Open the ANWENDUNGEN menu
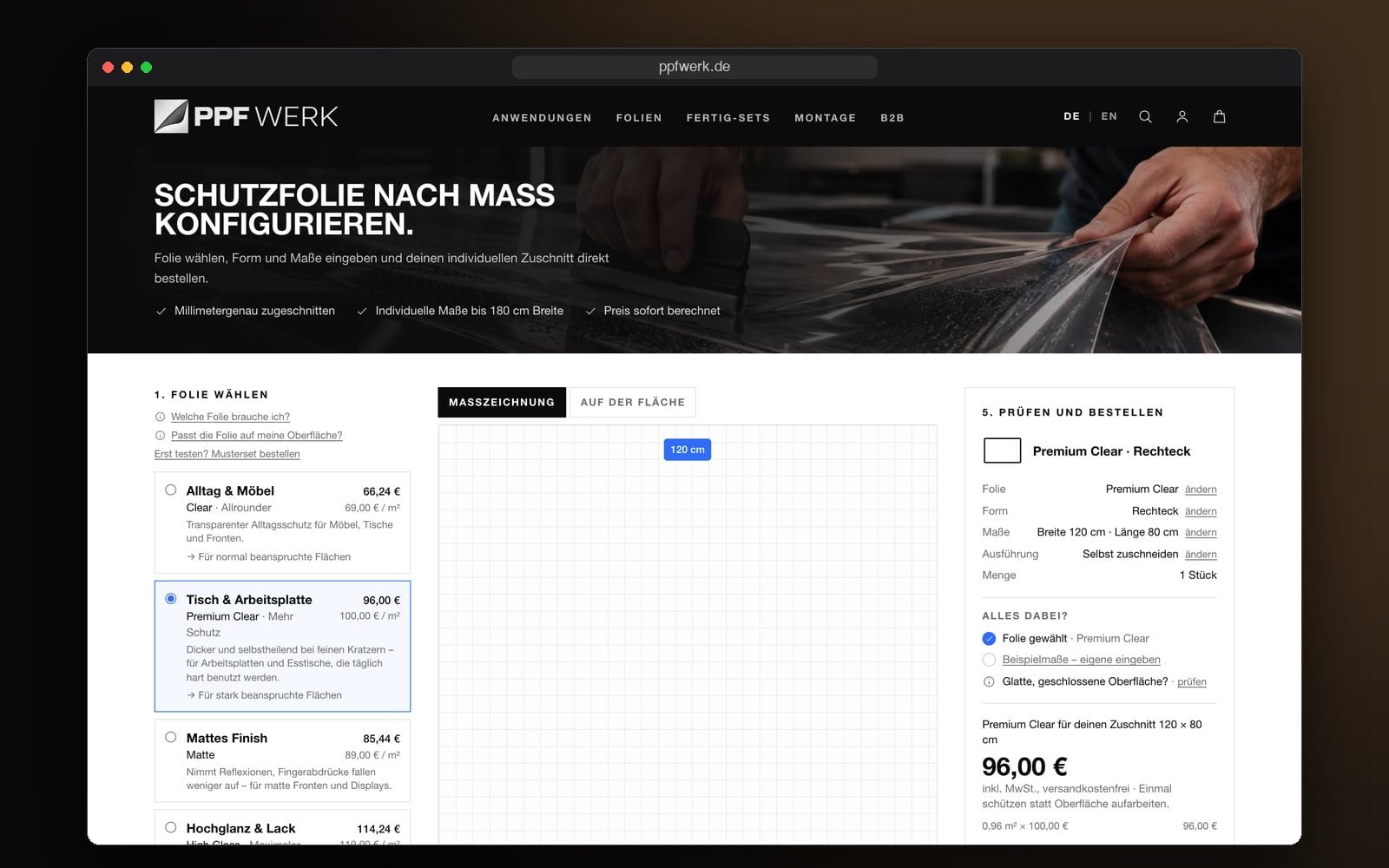The image size is (1389, 868). click(x=542, y=118)
